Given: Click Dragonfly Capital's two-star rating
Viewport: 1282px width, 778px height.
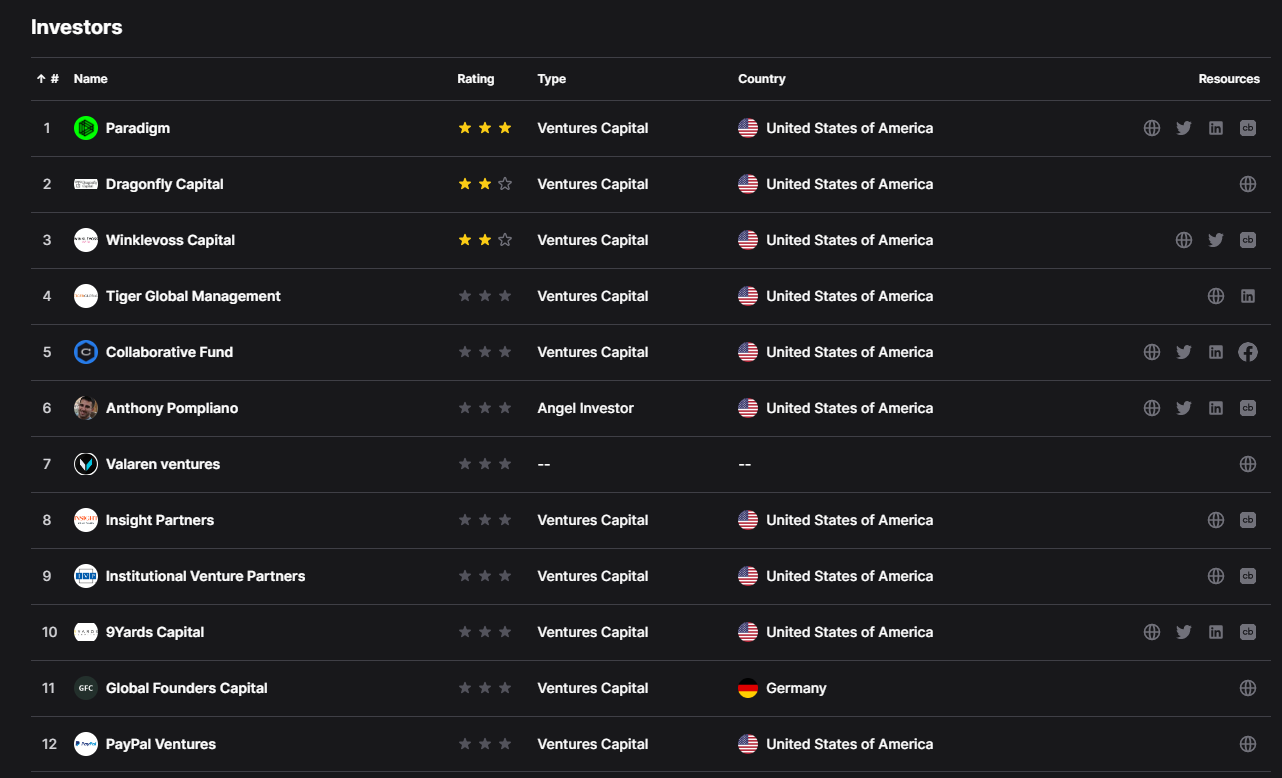Looking at the screenshot, I should point(485,184).
